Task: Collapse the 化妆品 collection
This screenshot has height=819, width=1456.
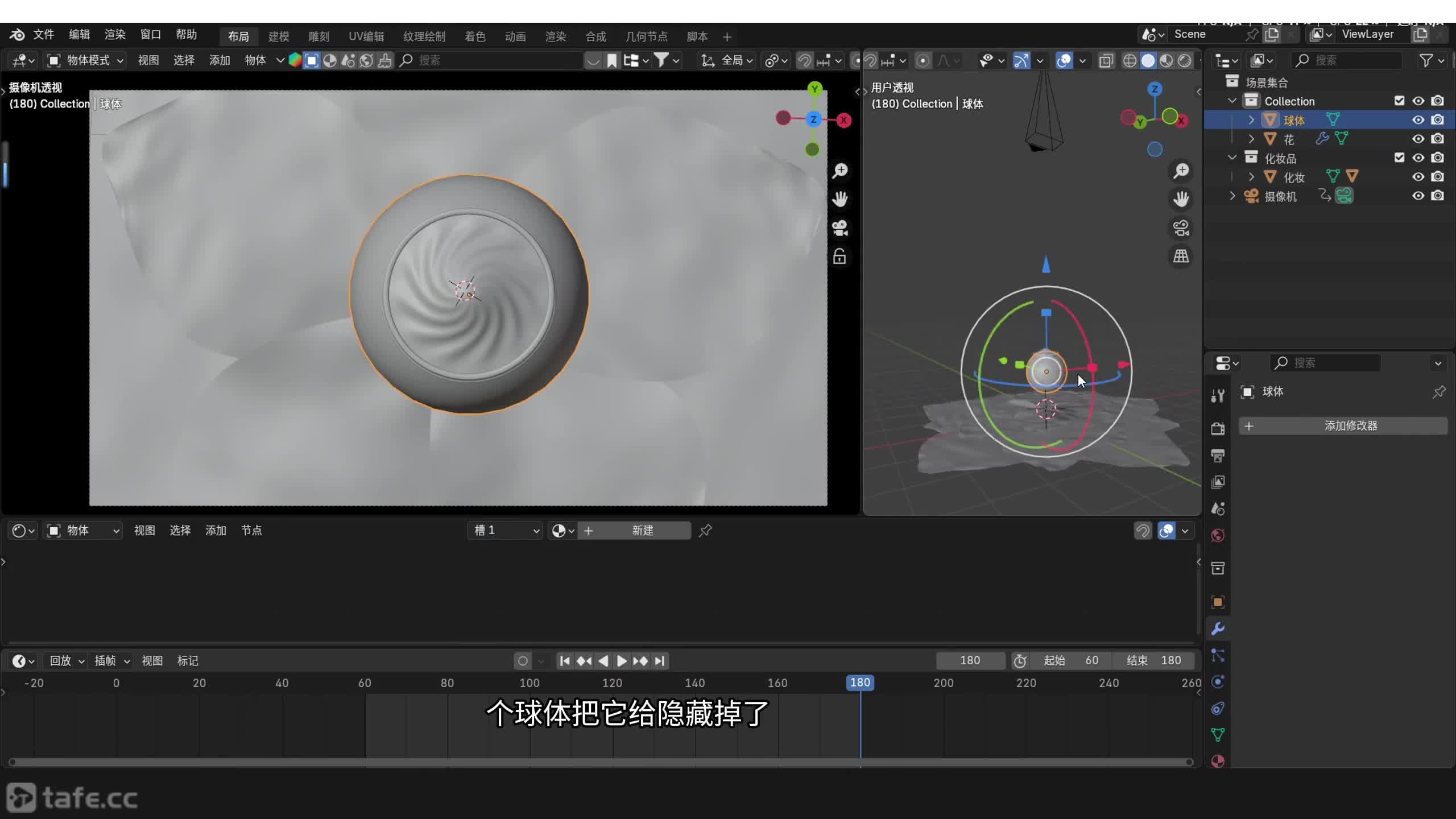Action: click(x=1232, y=158)
